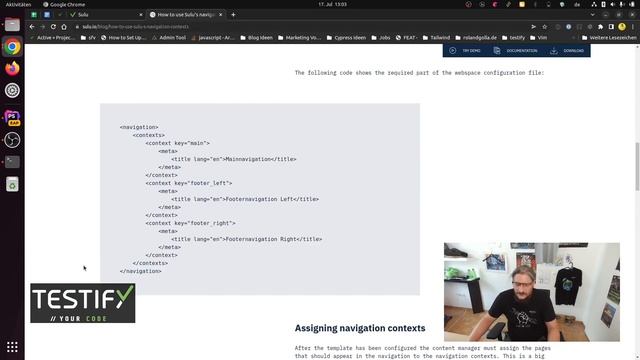Open the 'Documentation' link

pos(516,51)
